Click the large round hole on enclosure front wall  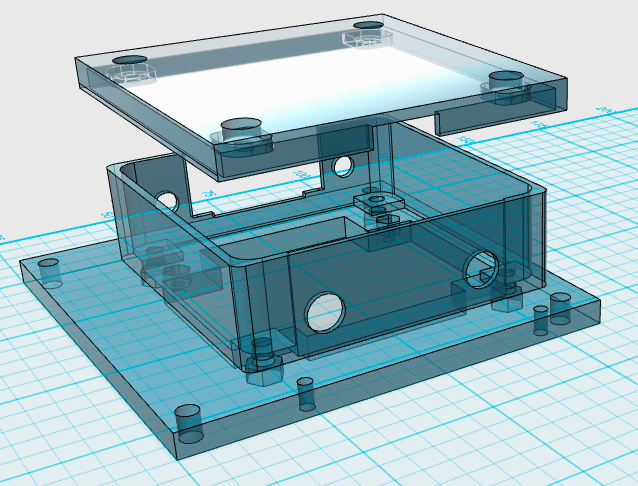pos(325,312)
